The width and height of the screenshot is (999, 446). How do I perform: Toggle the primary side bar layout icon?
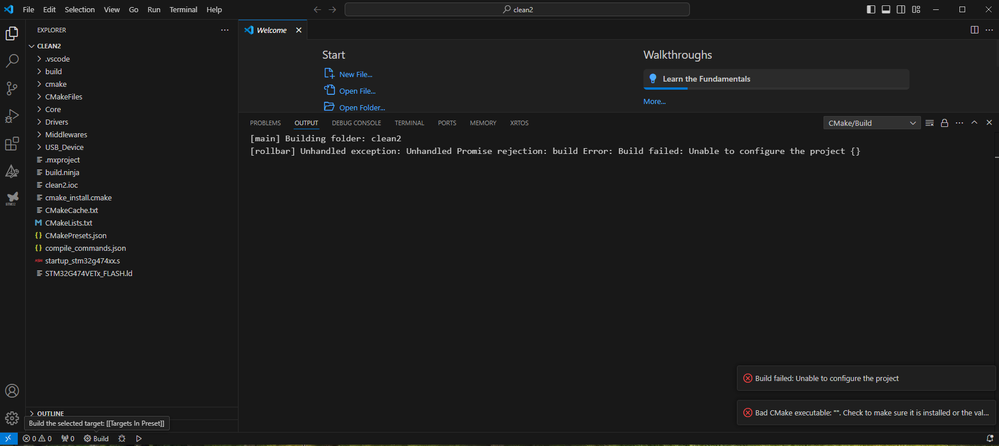871,10
